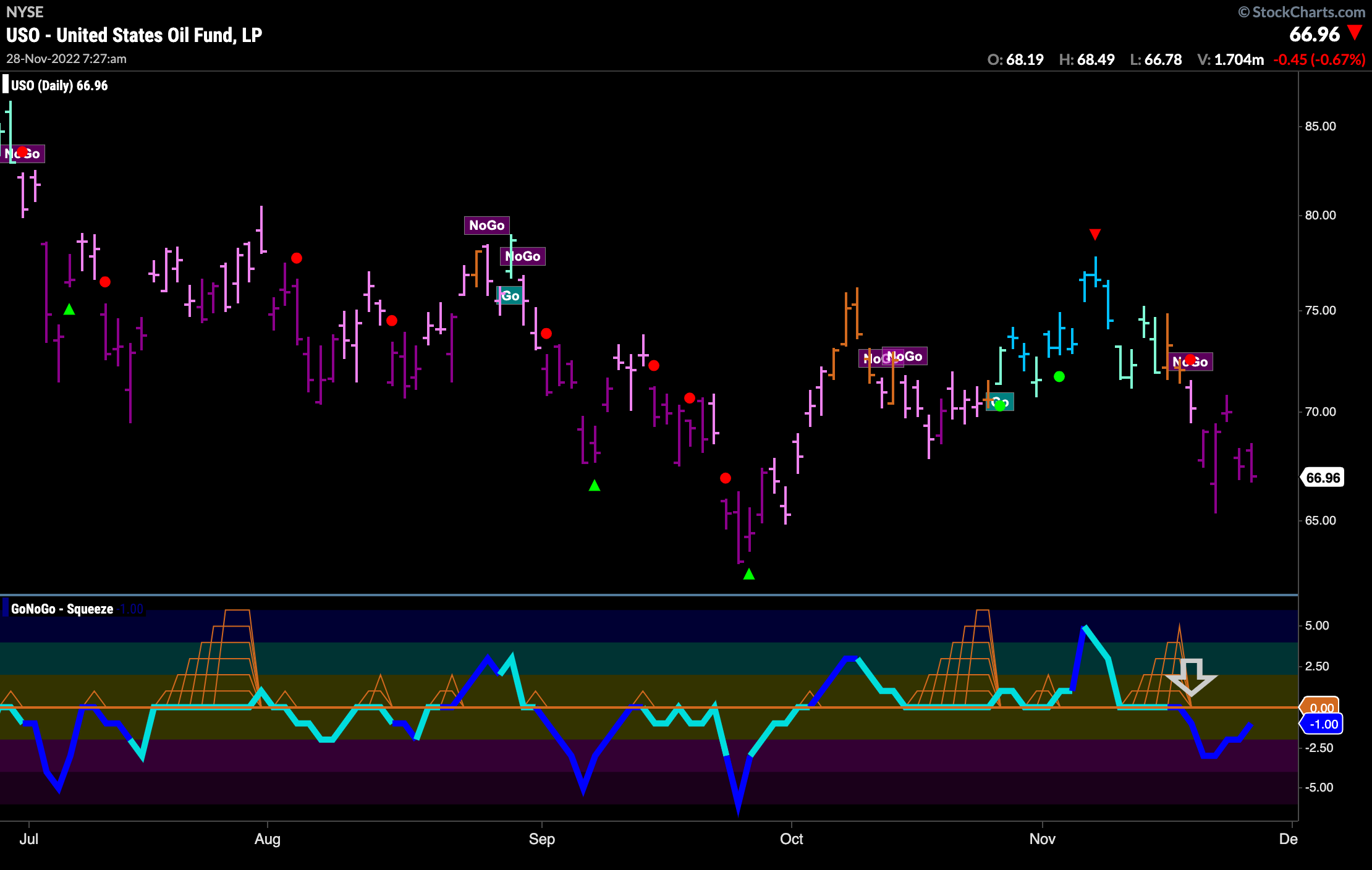Click the Nov label on the time axis
The height and width of the screenshot is (870, 1372).
tap(1043, 838)
